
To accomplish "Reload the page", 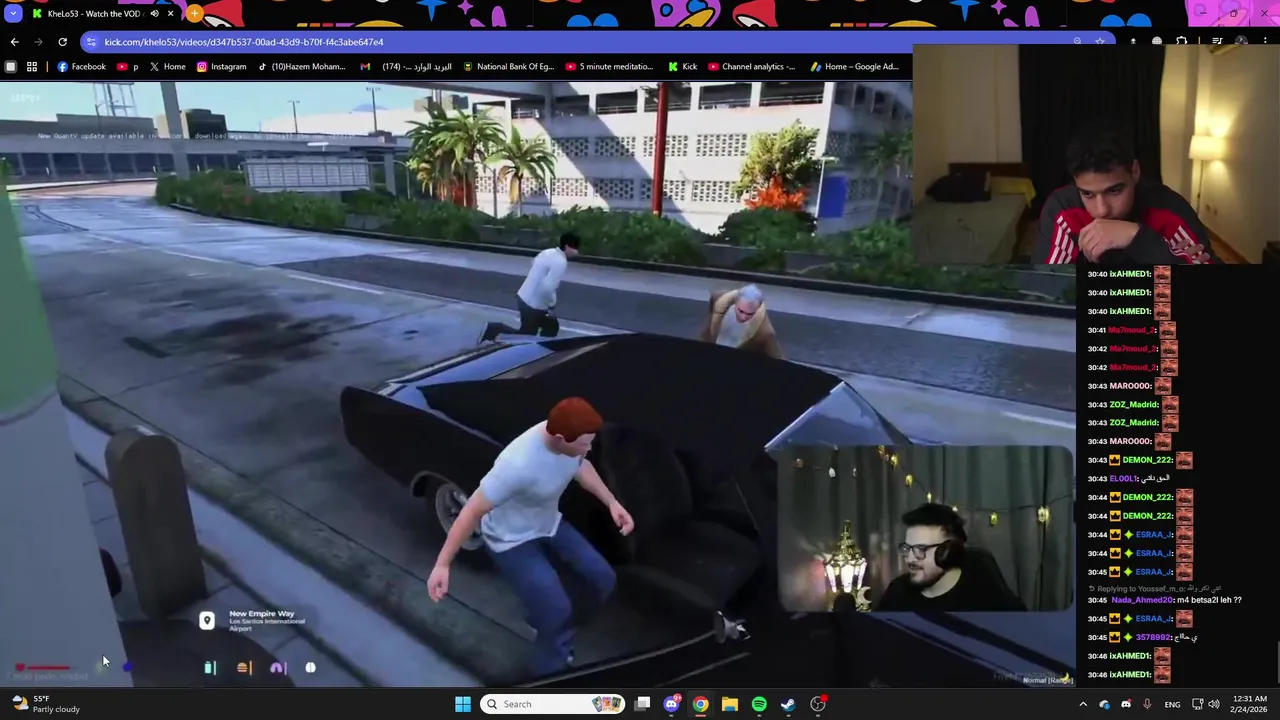I will (62, 42).
